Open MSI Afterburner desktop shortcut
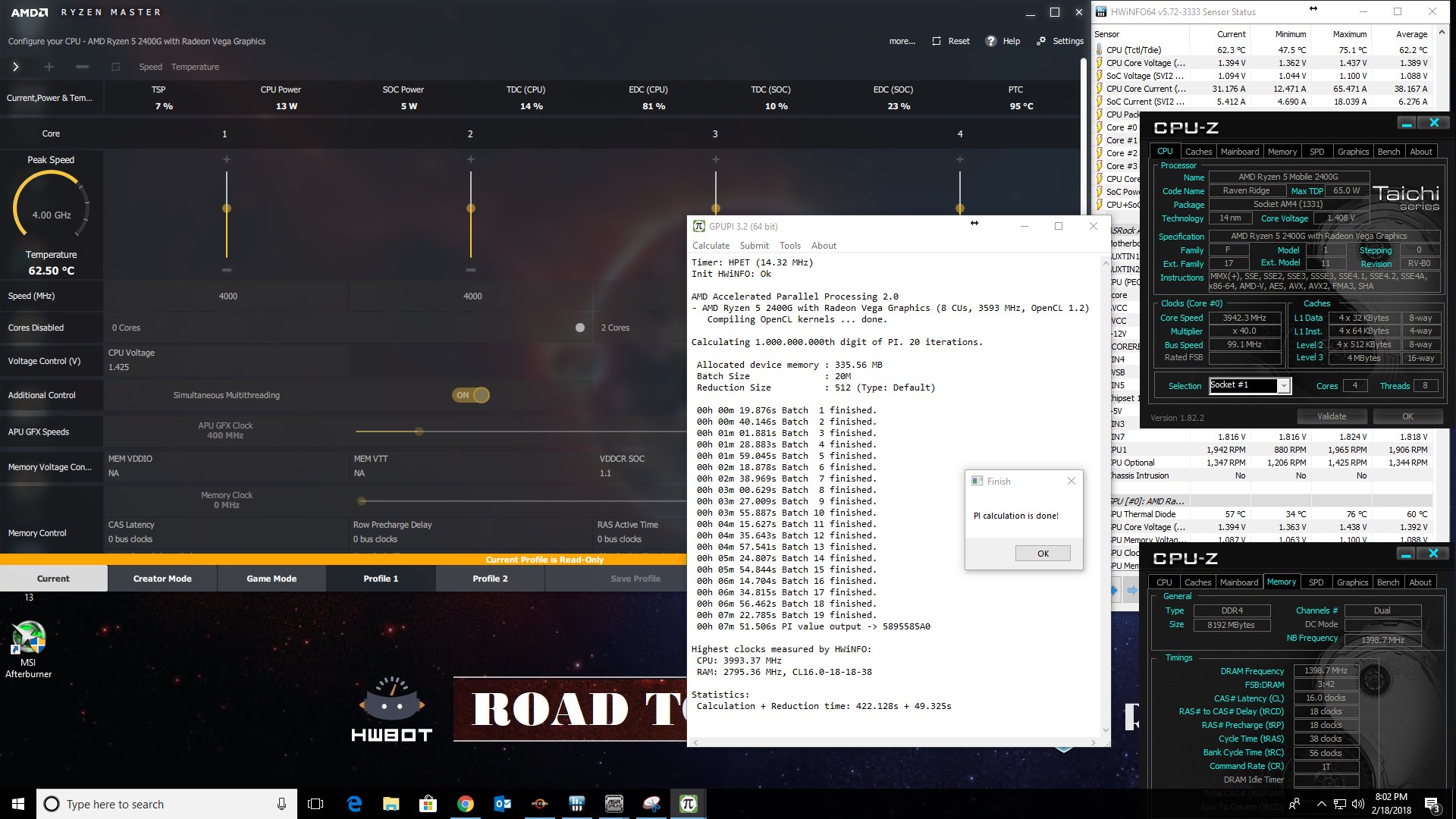Viewport: 1456px width, 819px height. click(29, 649)
